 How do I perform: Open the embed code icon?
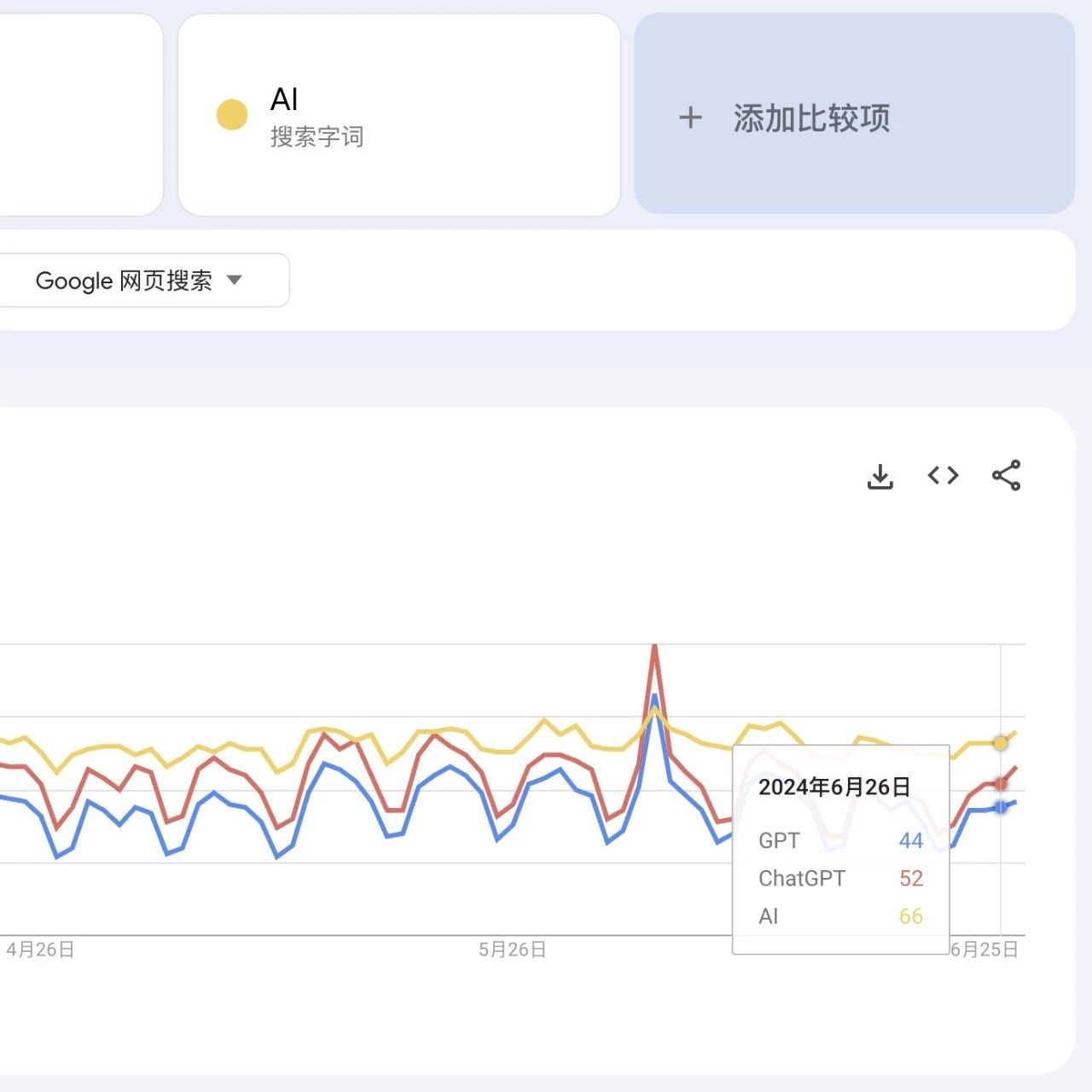coord(943,476)
